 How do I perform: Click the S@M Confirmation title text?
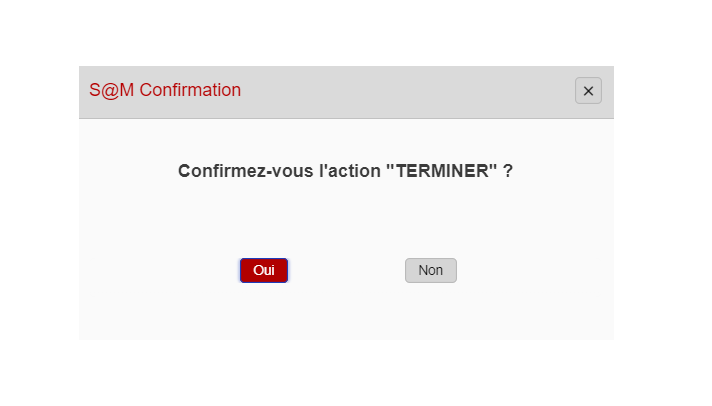tap(165, 90)
